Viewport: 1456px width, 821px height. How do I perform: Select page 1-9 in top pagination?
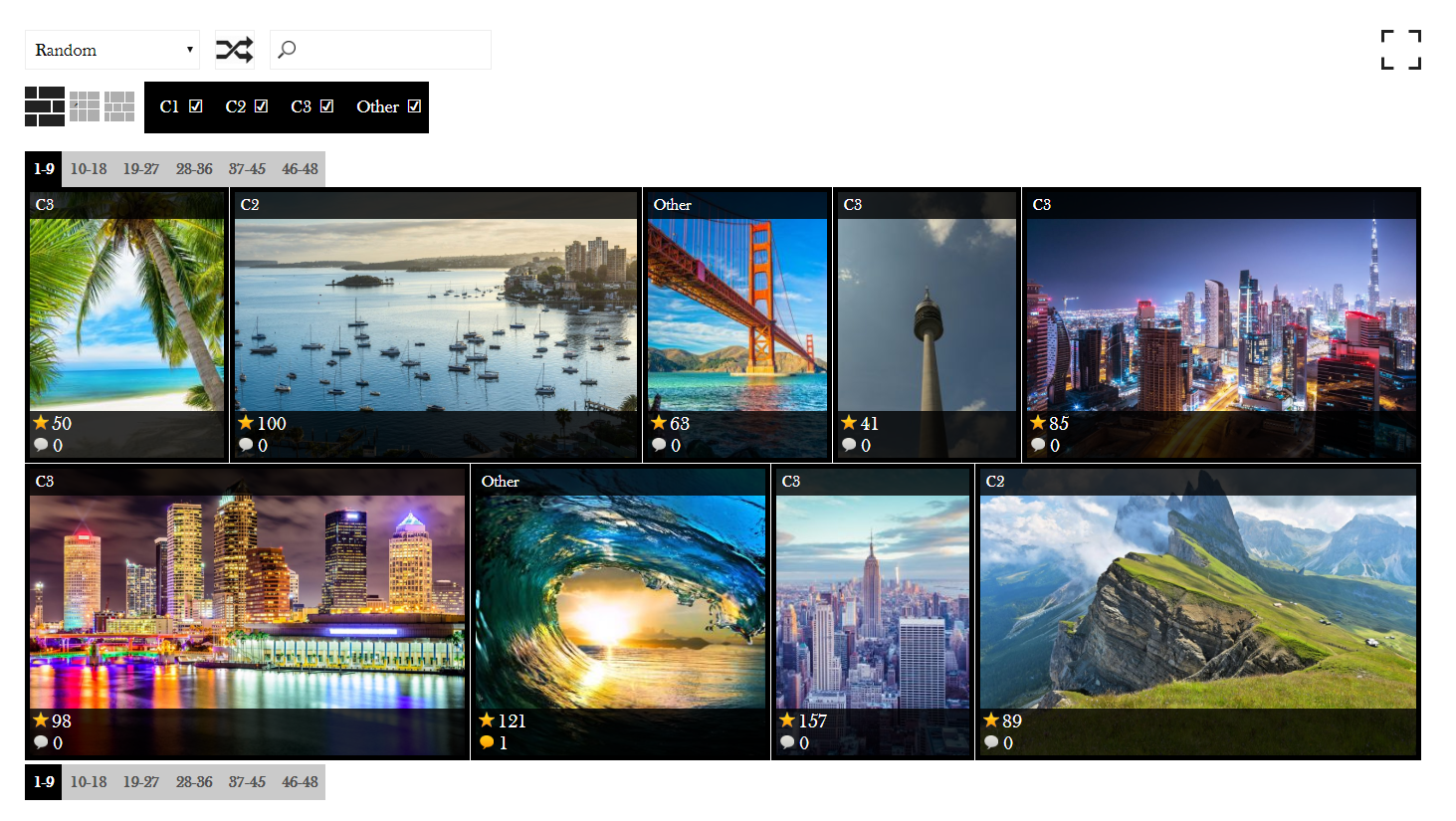pos(44,169)
